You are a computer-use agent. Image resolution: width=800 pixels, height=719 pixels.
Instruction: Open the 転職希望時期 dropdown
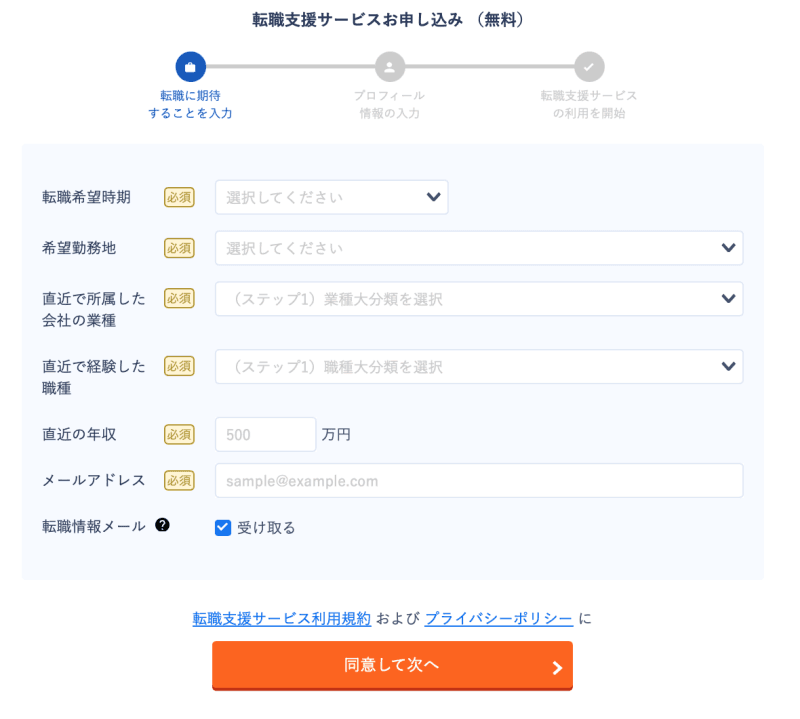[x=332, y=197]
